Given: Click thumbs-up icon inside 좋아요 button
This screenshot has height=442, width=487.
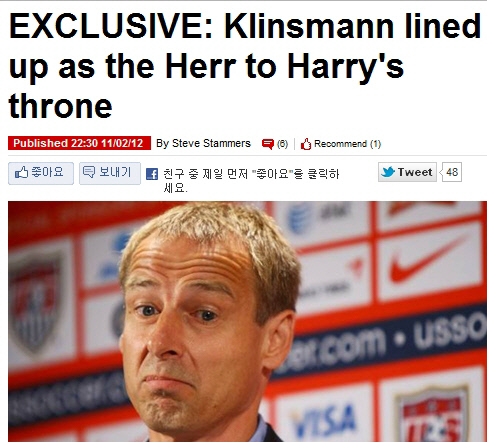Looking at the screenshot, I should pos(21,172).
